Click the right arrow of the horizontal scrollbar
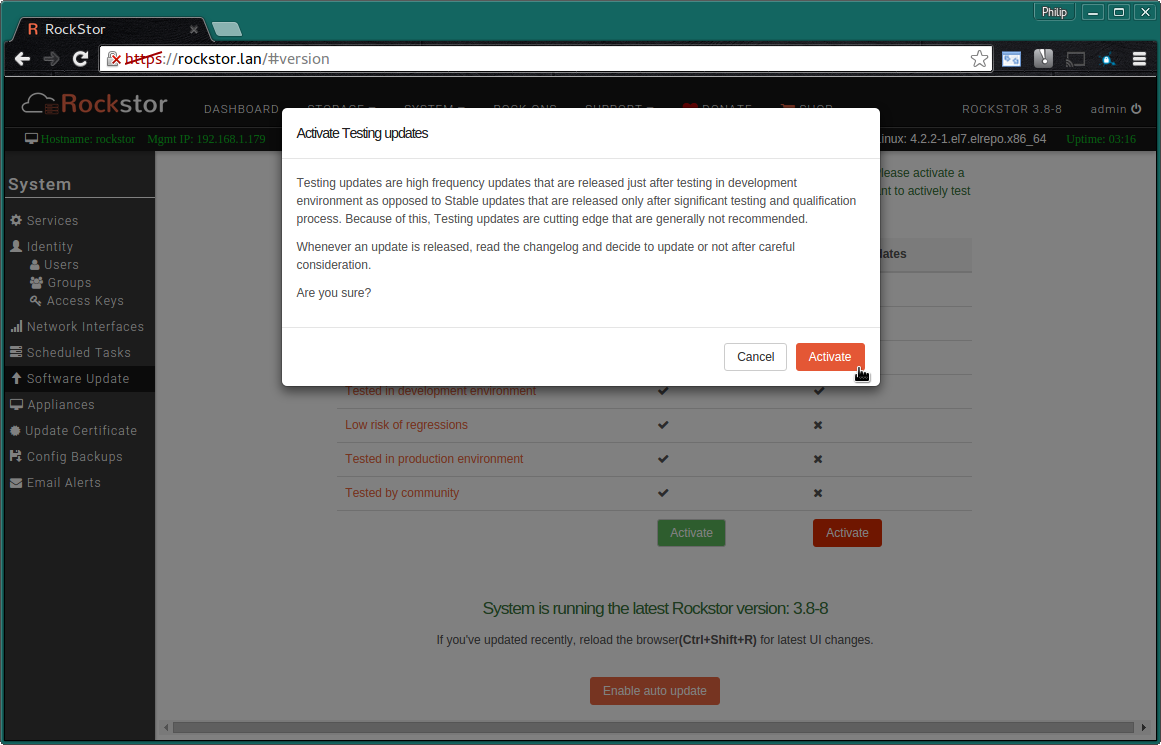Viewport: 1161px width, 745px height. pos(1143,727)
